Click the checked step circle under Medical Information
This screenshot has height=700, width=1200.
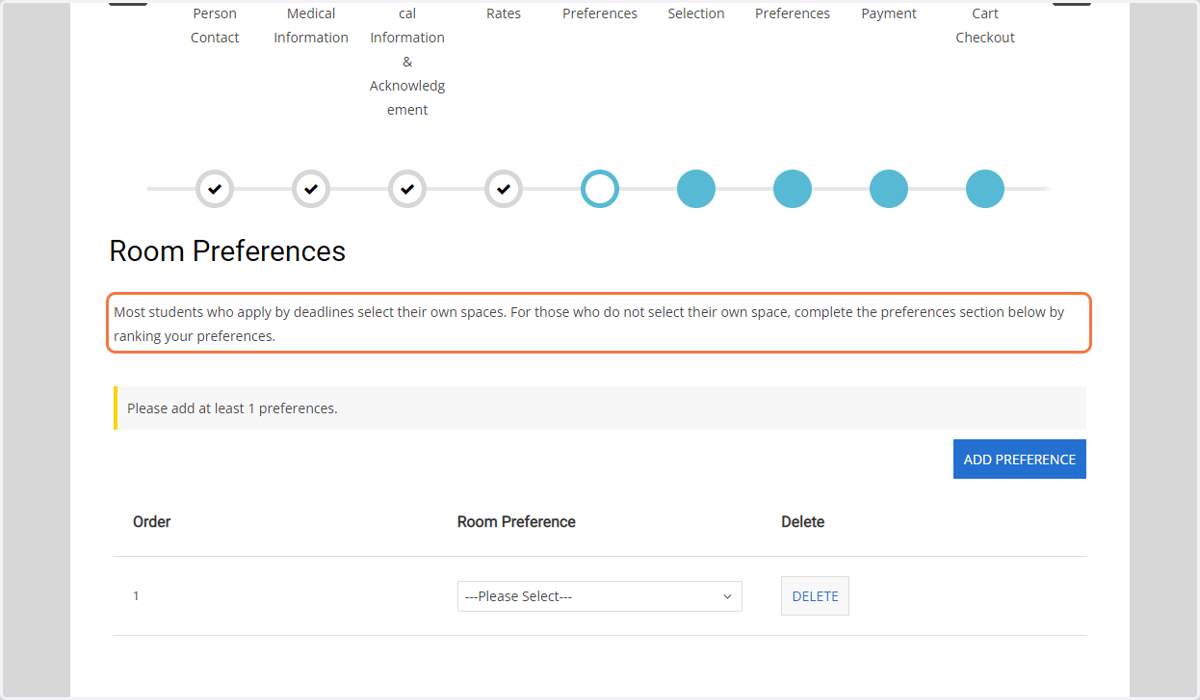pyautogui.click(x=311, y=189)
